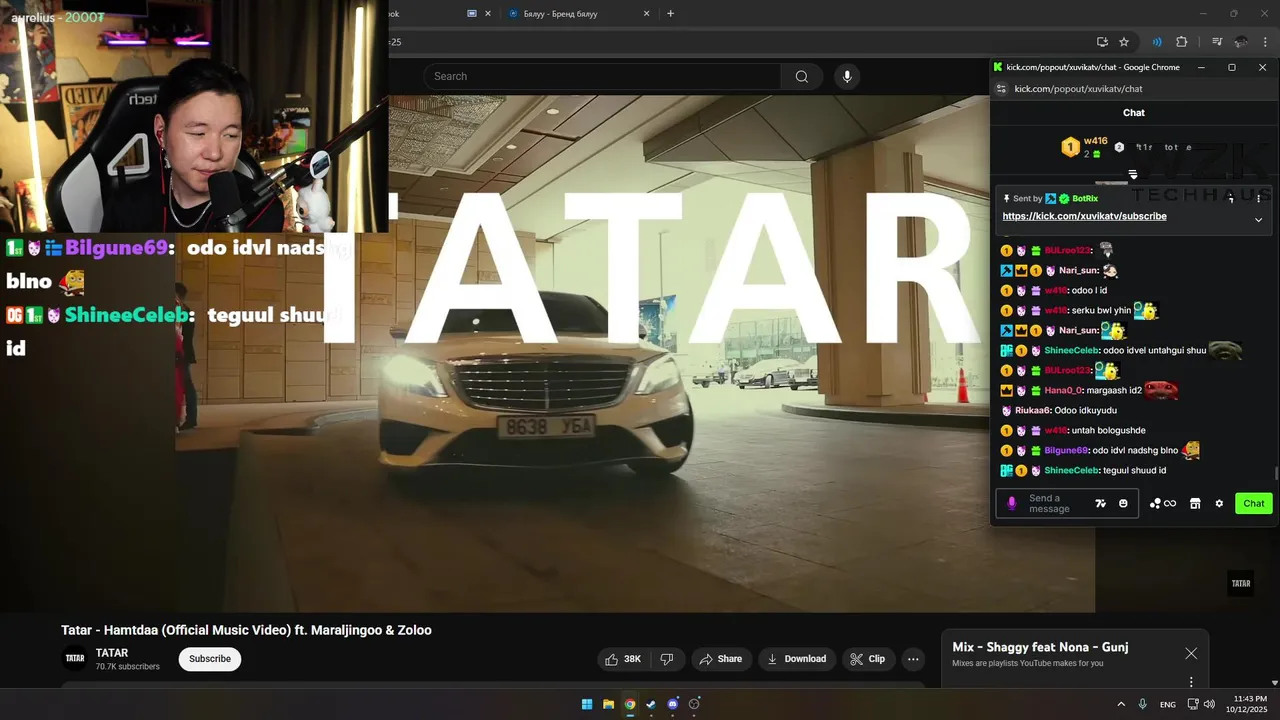1280x720 pixels.
Task: Click the top gifter w416 leaderboard entry
Action: point(1085,147)
